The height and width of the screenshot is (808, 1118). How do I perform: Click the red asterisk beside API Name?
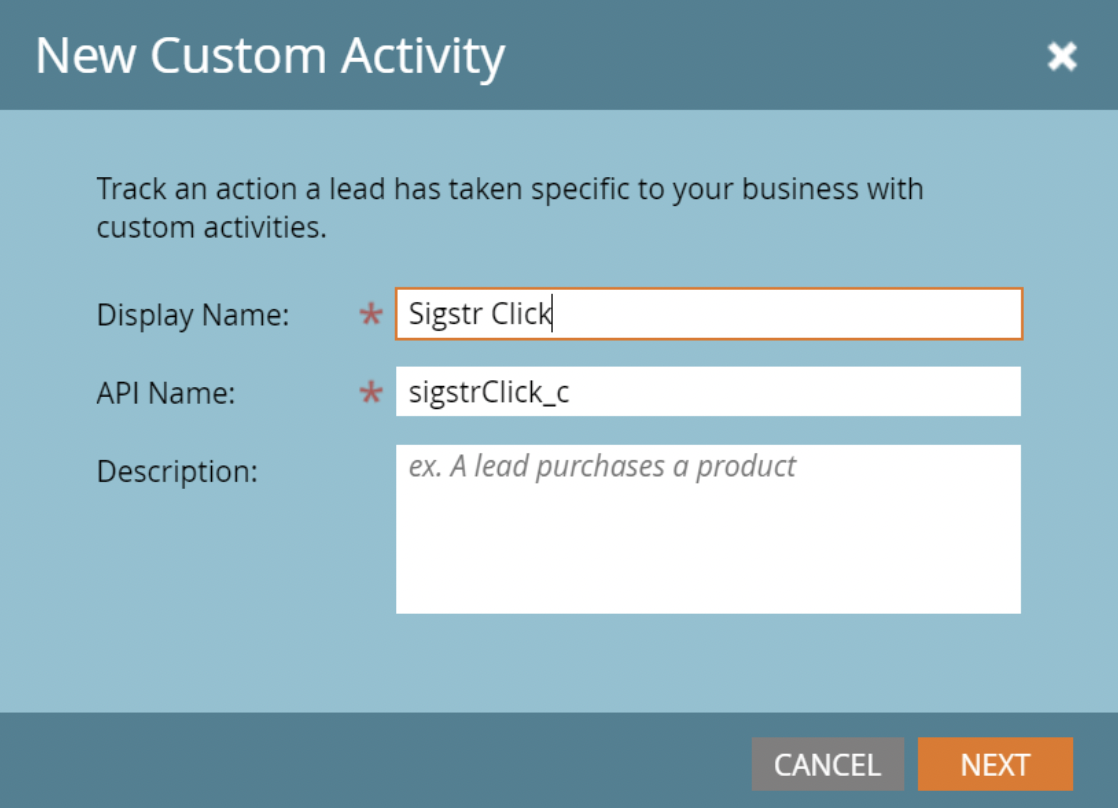click(371, 392)
